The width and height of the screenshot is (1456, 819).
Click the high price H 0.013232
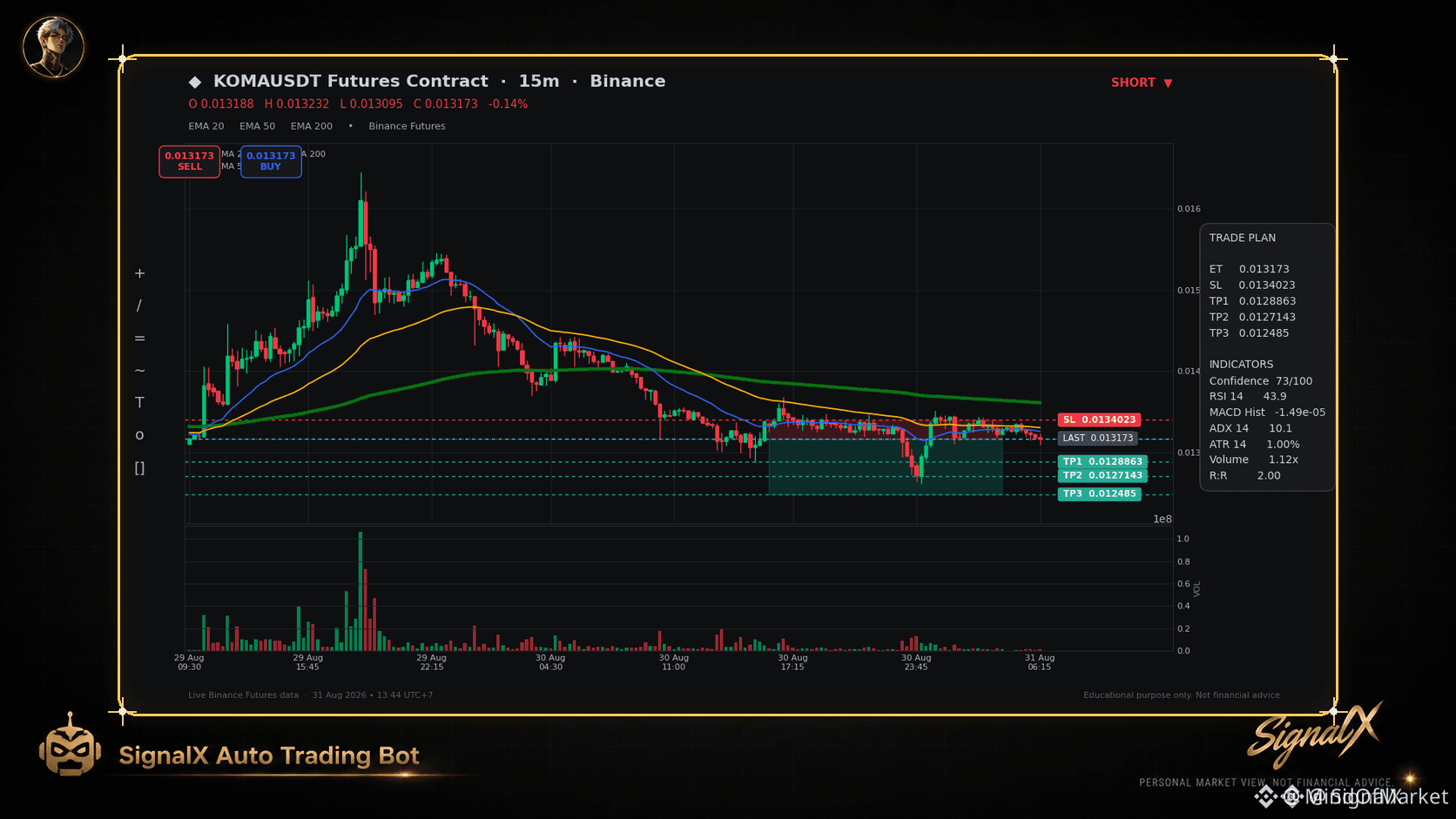point(297,104)
